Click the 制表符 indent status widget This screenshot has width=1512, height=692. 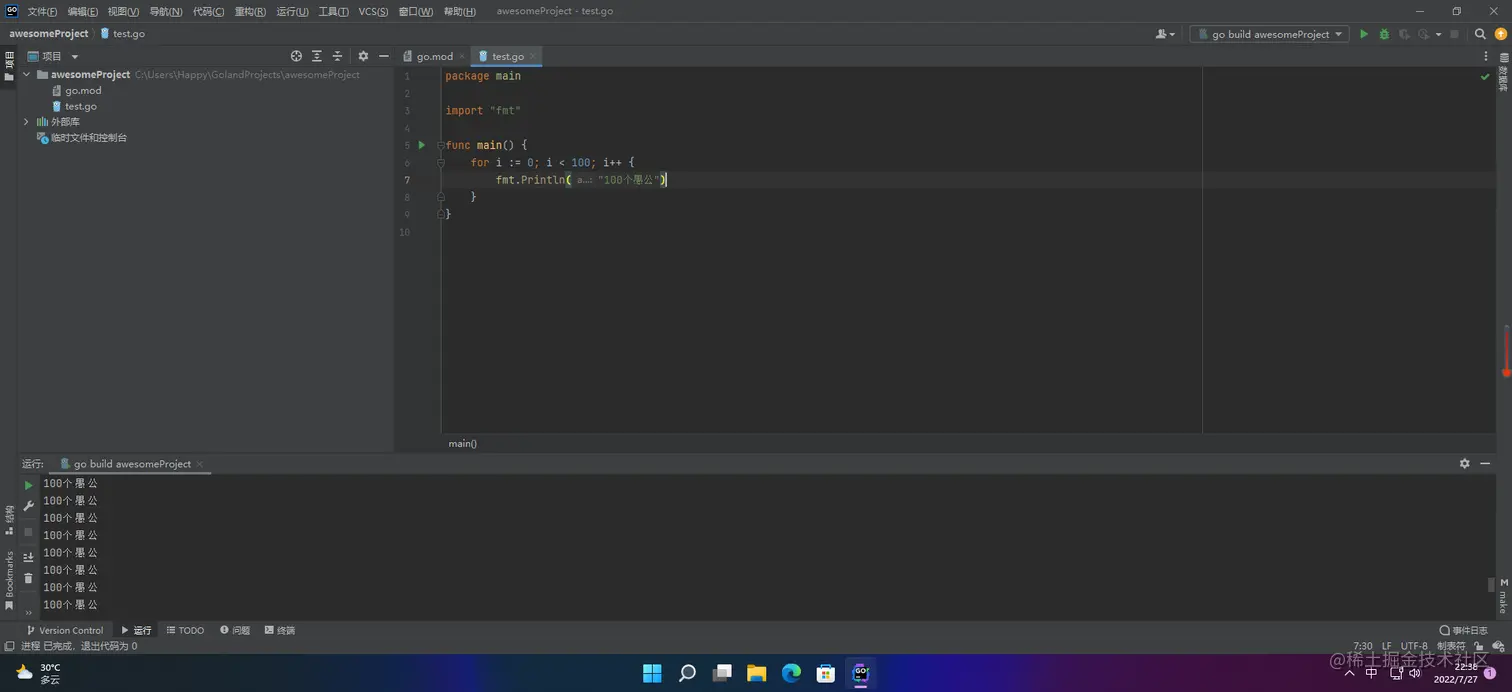coord(1451,646)
